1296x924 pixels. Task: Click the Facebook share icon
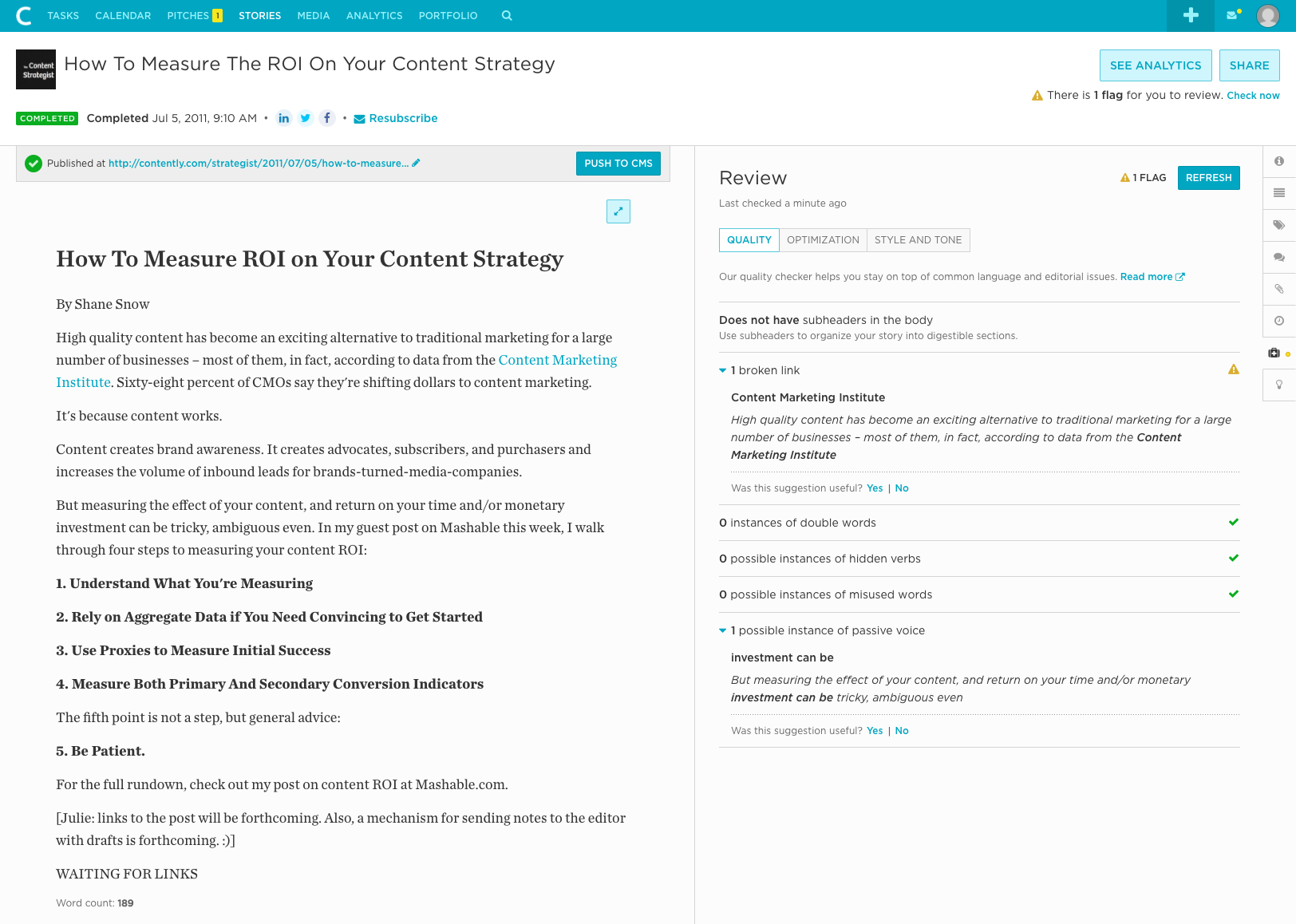[327, 118]
